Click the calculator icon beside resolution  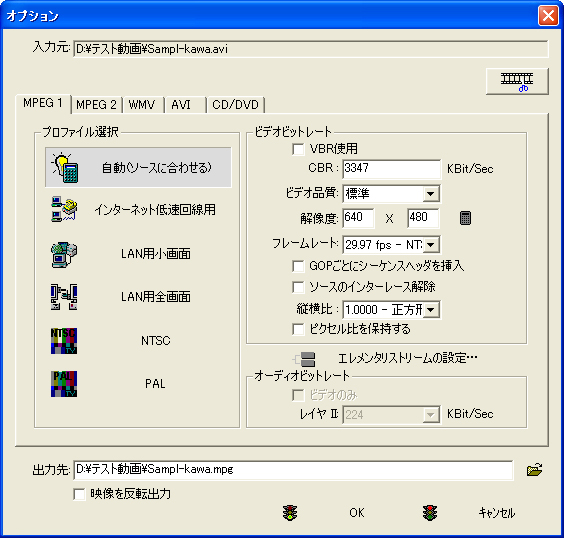point(465,218)
